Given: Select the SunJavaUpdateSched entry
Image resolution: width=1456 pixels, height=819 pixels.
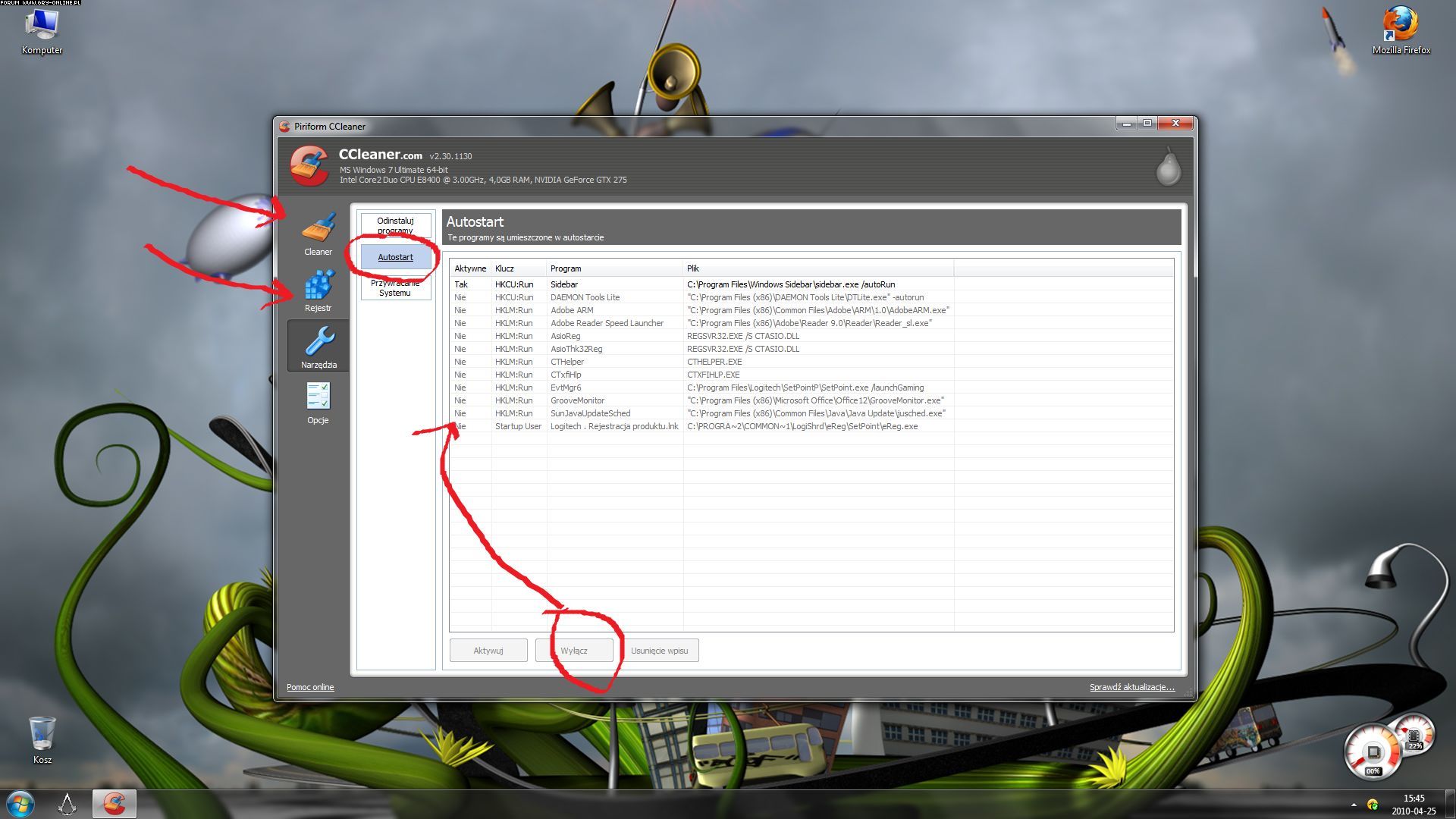Looking at the screenshot, I should 811,413.
